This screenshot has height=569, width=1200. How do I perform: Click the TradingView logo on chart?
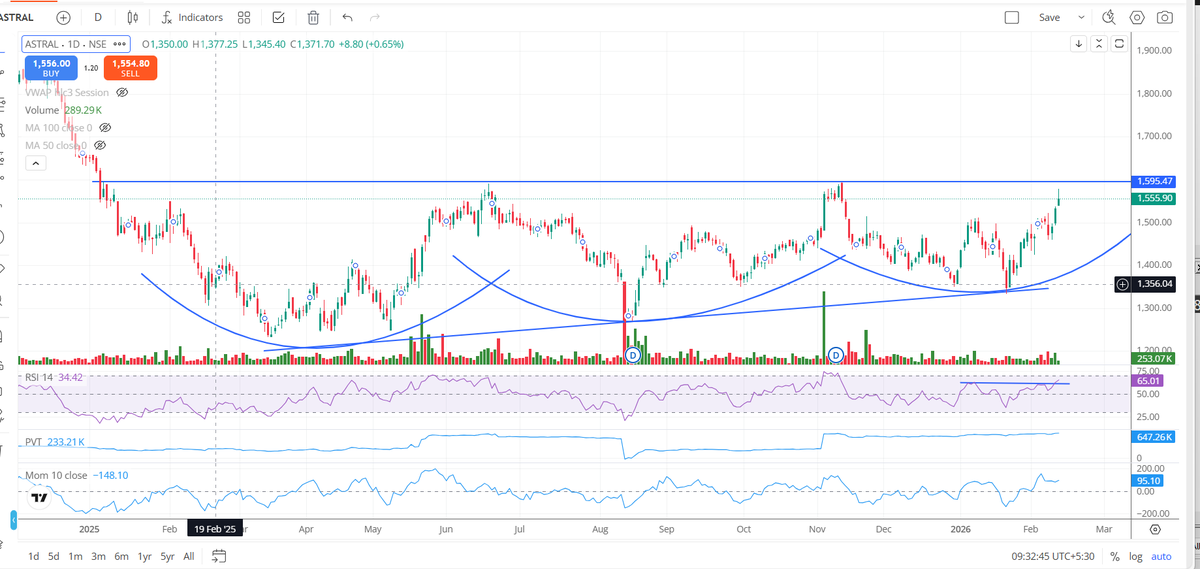(40, 497)
